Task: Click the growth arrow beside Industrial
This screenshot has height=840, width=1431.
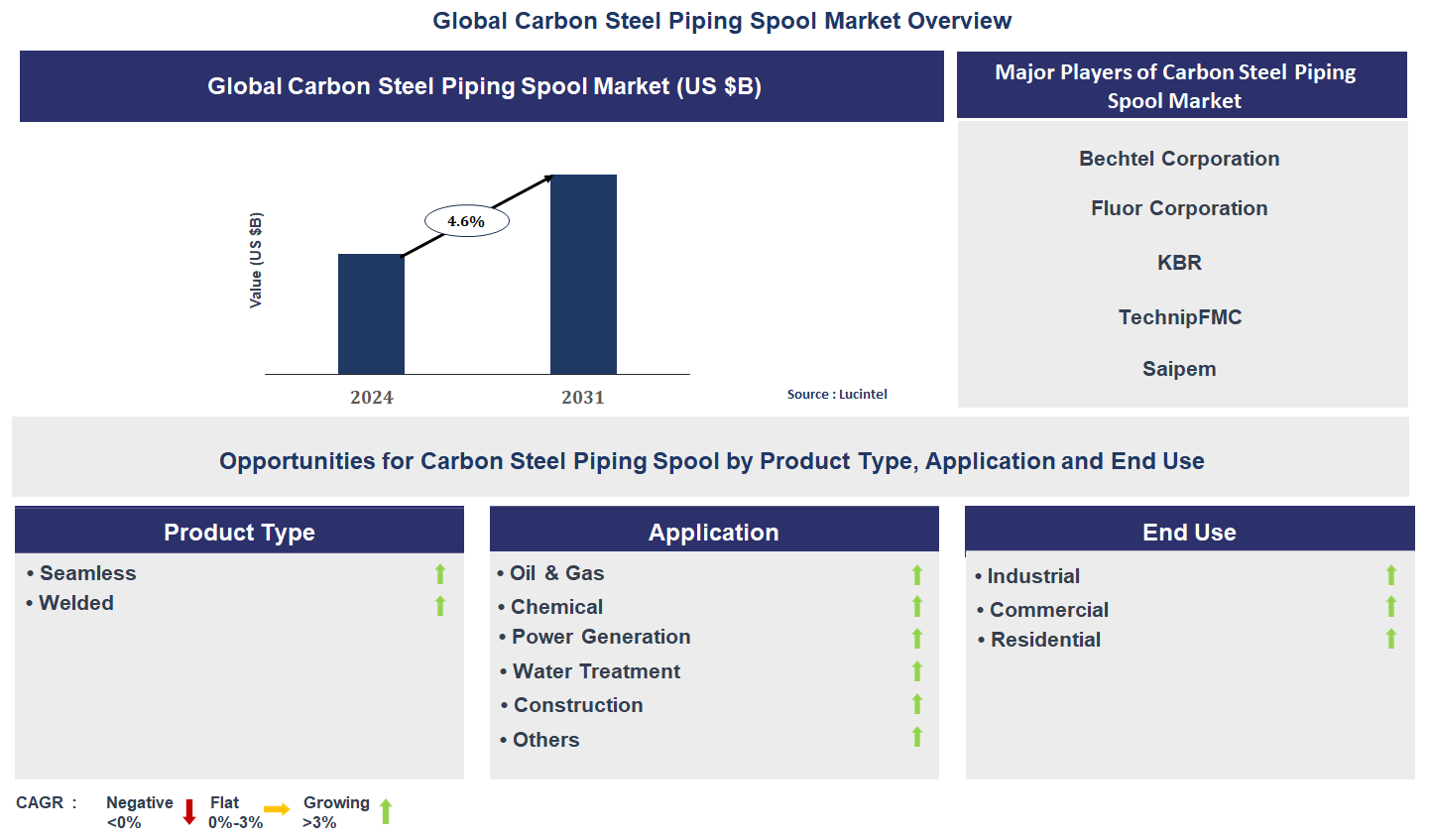Action: (x=1392, y=575)
